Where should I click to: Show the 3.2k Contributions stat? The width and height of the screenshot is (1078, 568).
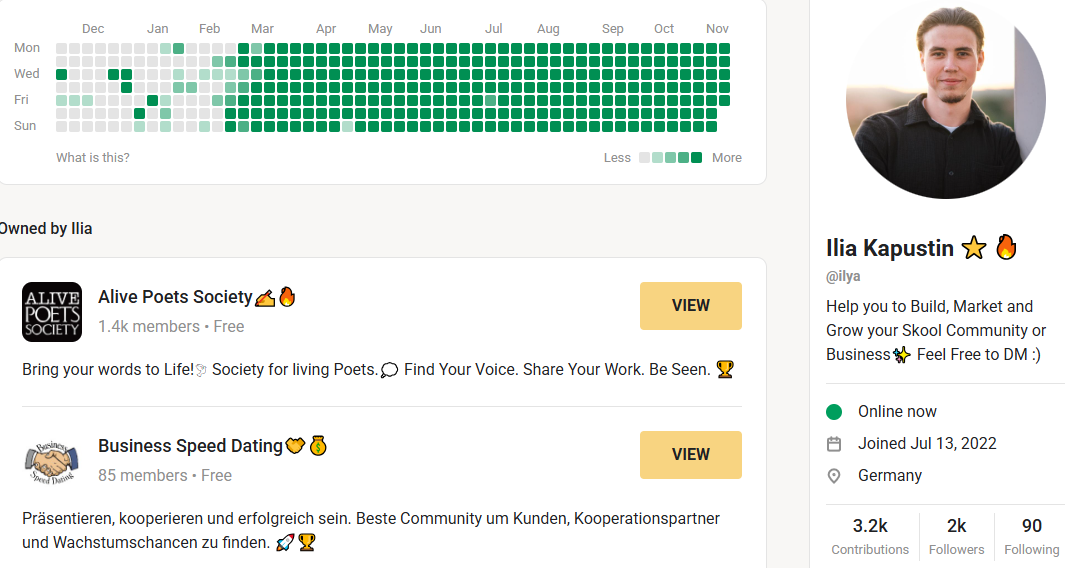870,536
